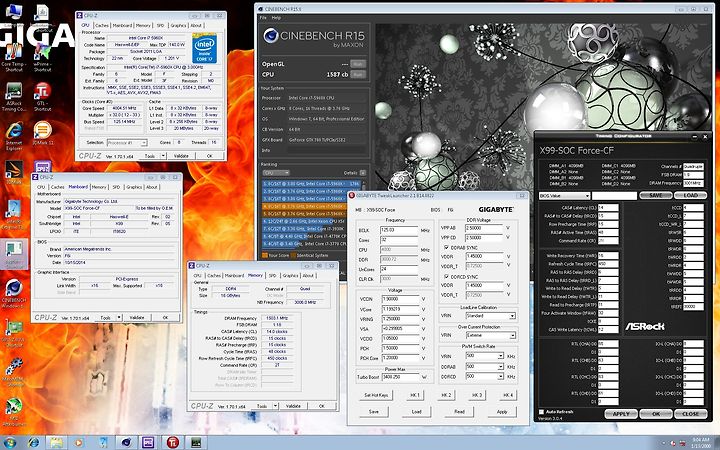720x450 pixels.
Task: Open the Help menu in Cinebench
Action: pyautogui.click(x=276, y=17)
